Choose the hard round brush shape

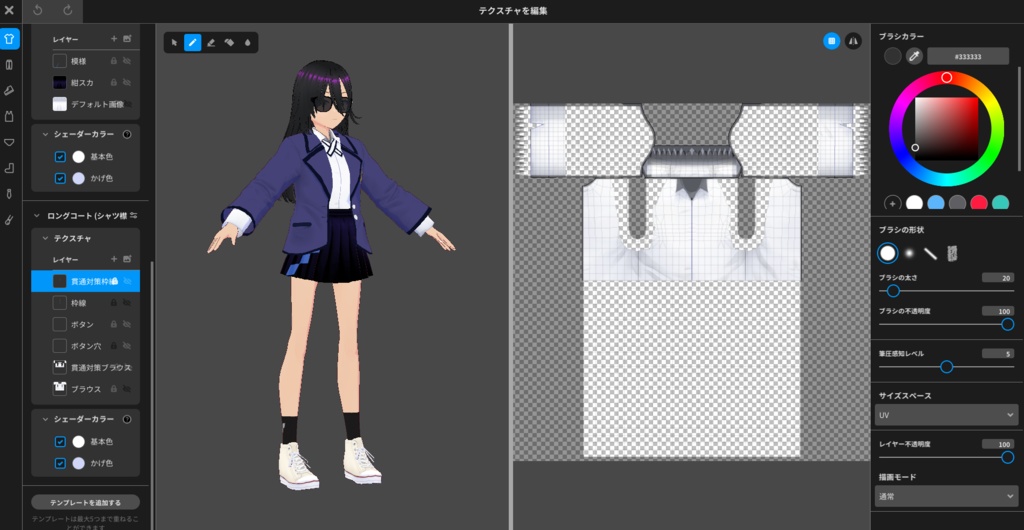point(888,253)
